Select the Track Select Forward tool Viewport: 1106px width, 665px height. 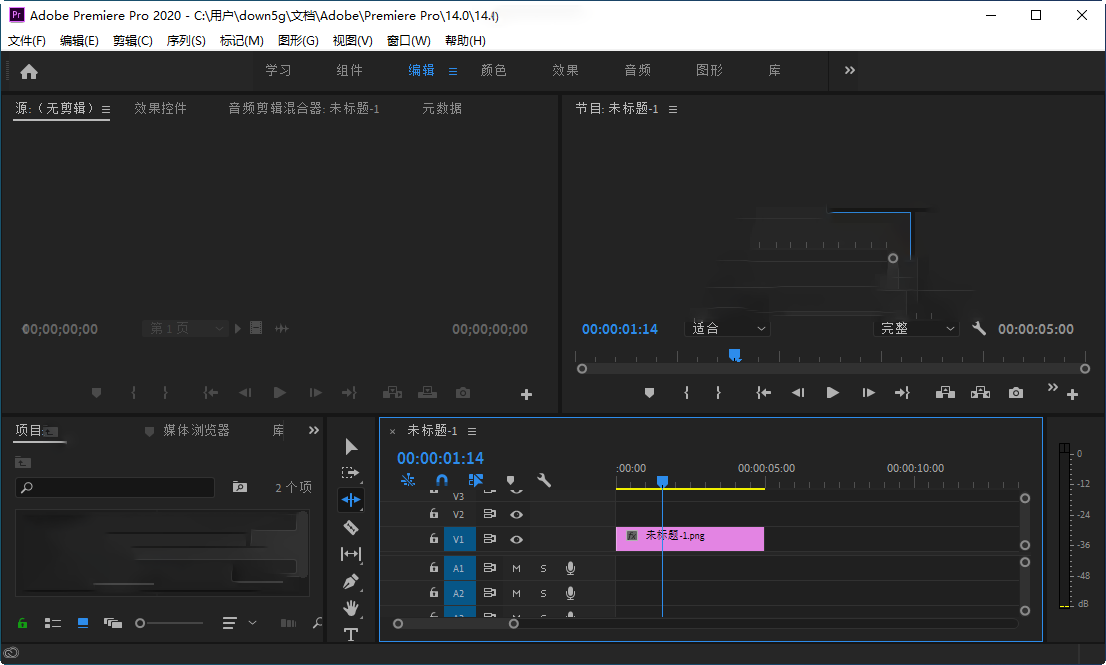(351, 472)
